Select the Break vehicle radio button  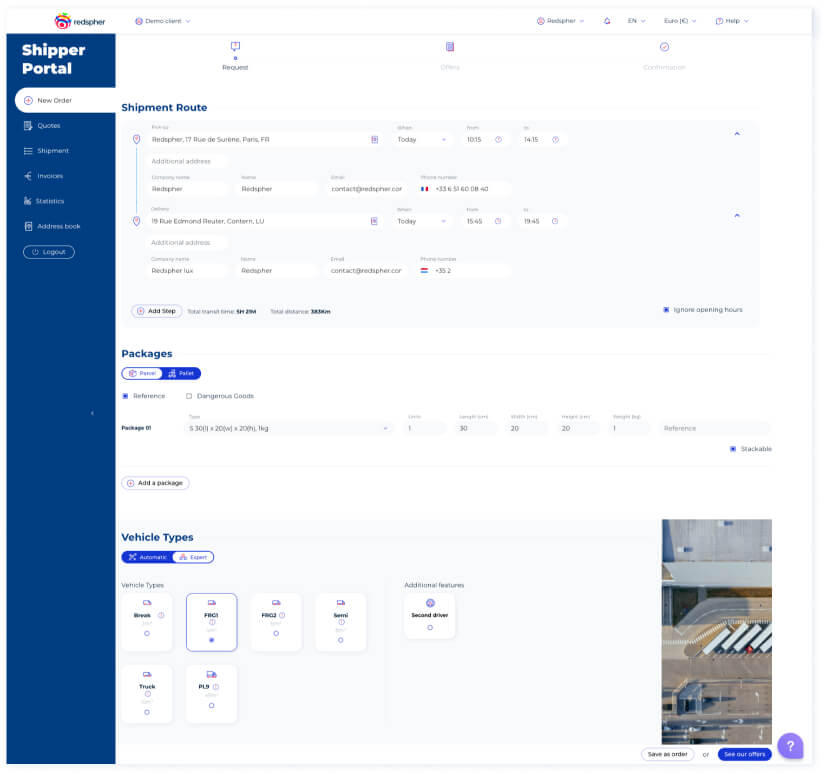[147, 634]
